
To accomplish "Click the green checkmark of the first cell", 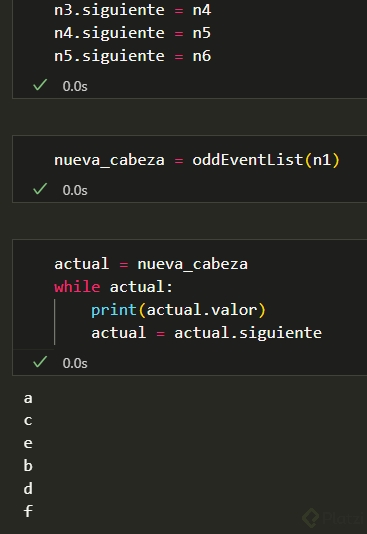I will coord(40,85).
